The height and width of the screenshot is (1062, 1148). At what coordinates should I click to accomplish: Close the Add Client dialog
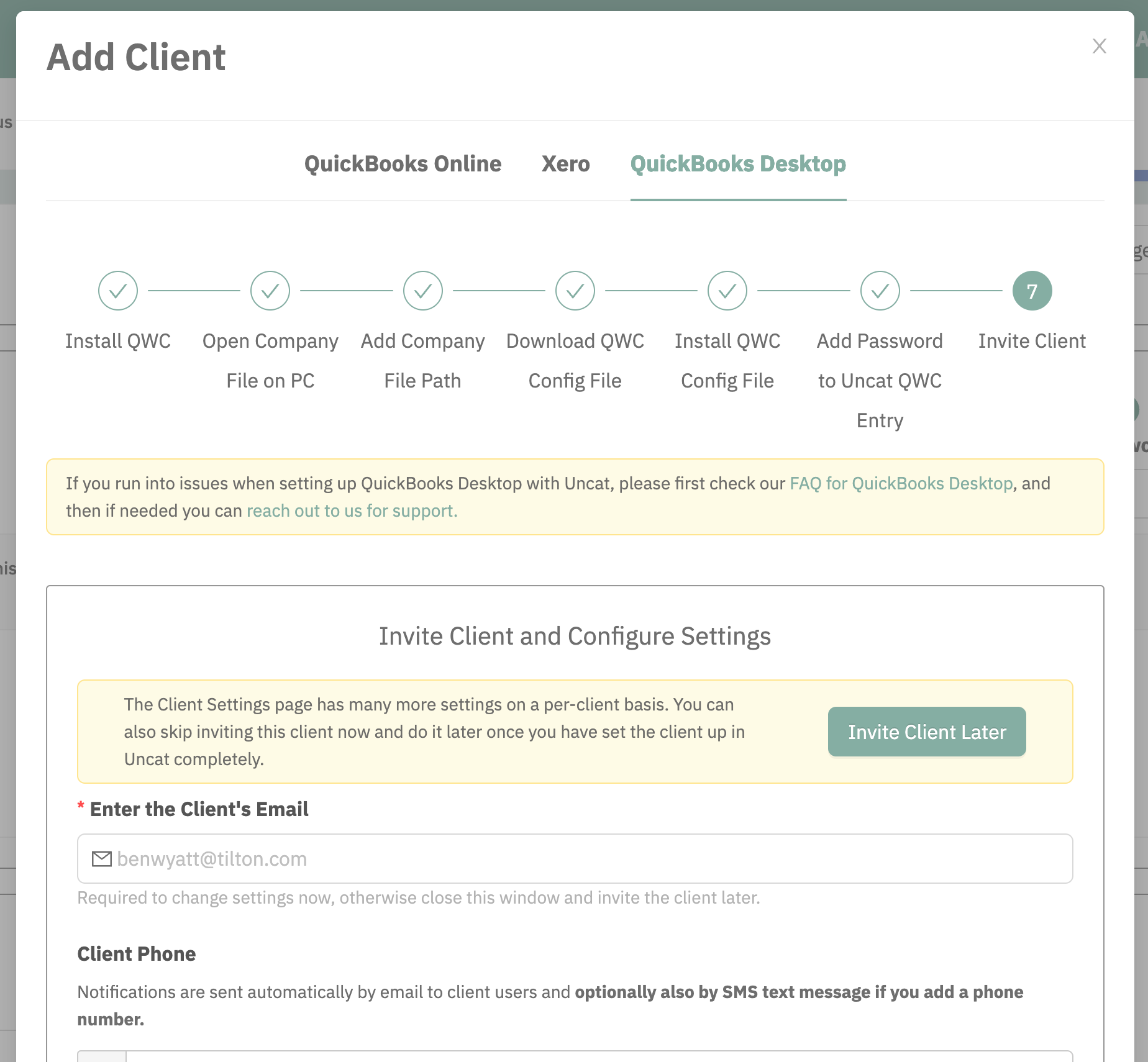(x=1100, y=46)
